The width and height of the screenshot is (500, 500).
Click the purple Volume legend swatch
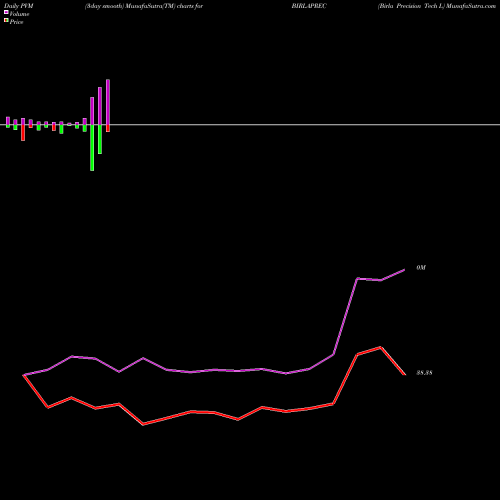point(6,12)
